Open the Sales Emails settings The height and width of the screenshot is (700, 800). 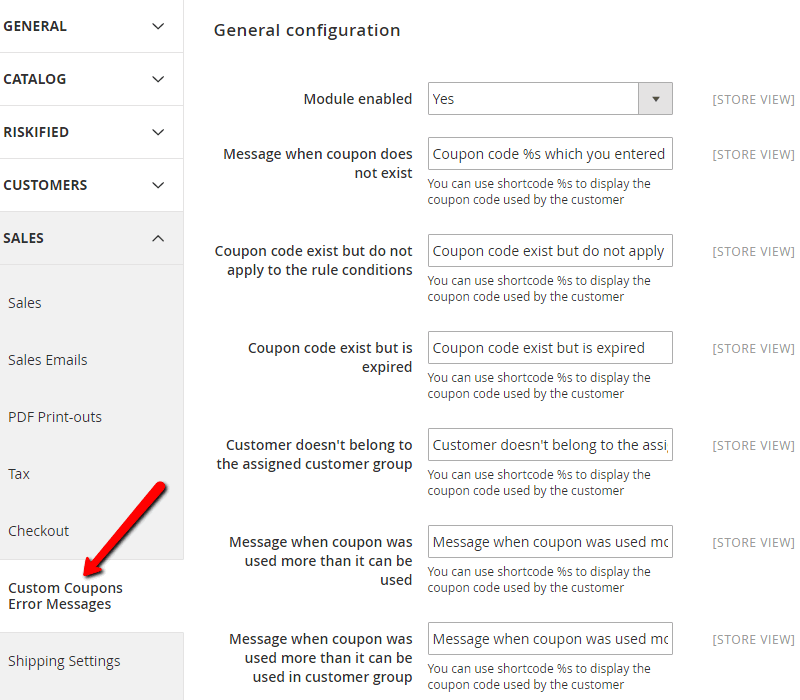click(x=48, y=360)
